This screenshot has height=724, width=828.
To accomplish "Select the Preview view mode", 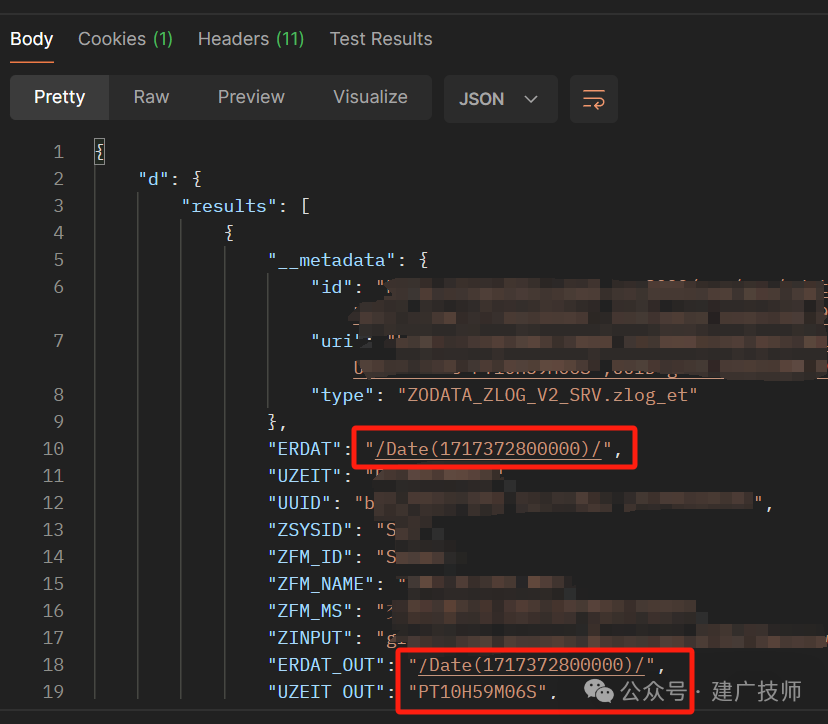I will [251, 97].
